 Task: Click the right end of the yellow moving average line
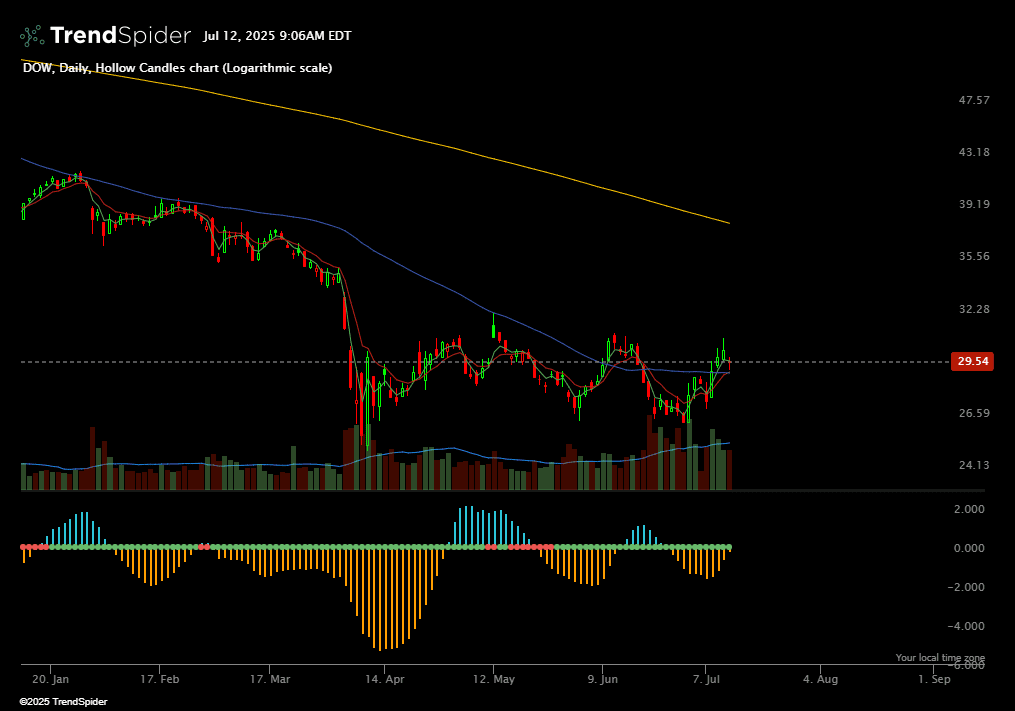(x=728, y=222)
